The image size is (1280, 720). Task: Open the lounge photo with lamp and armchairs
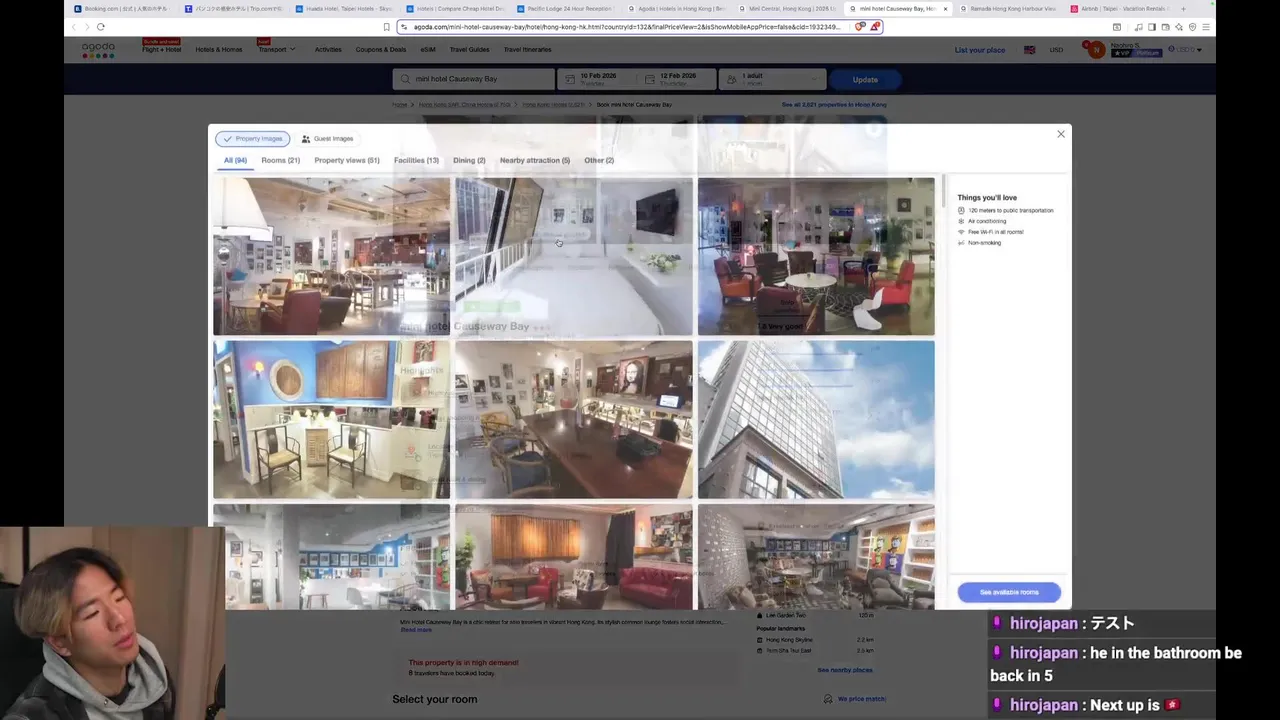click(x=331, y=256)
